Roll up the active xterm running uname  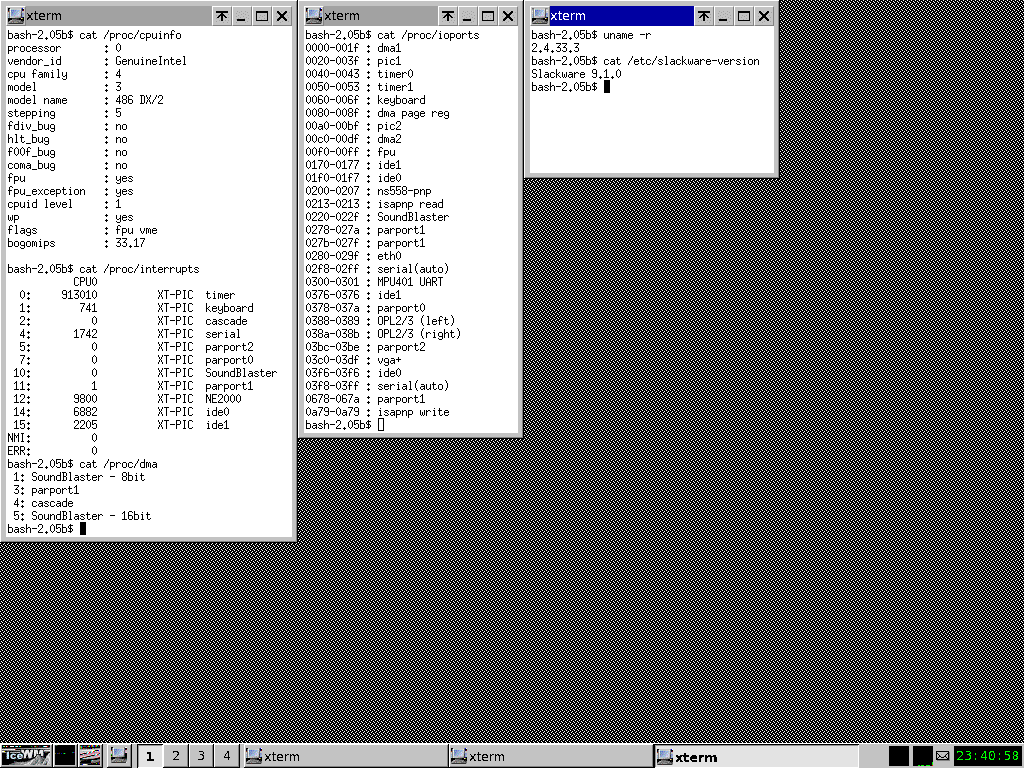click(x=704, y=16)
